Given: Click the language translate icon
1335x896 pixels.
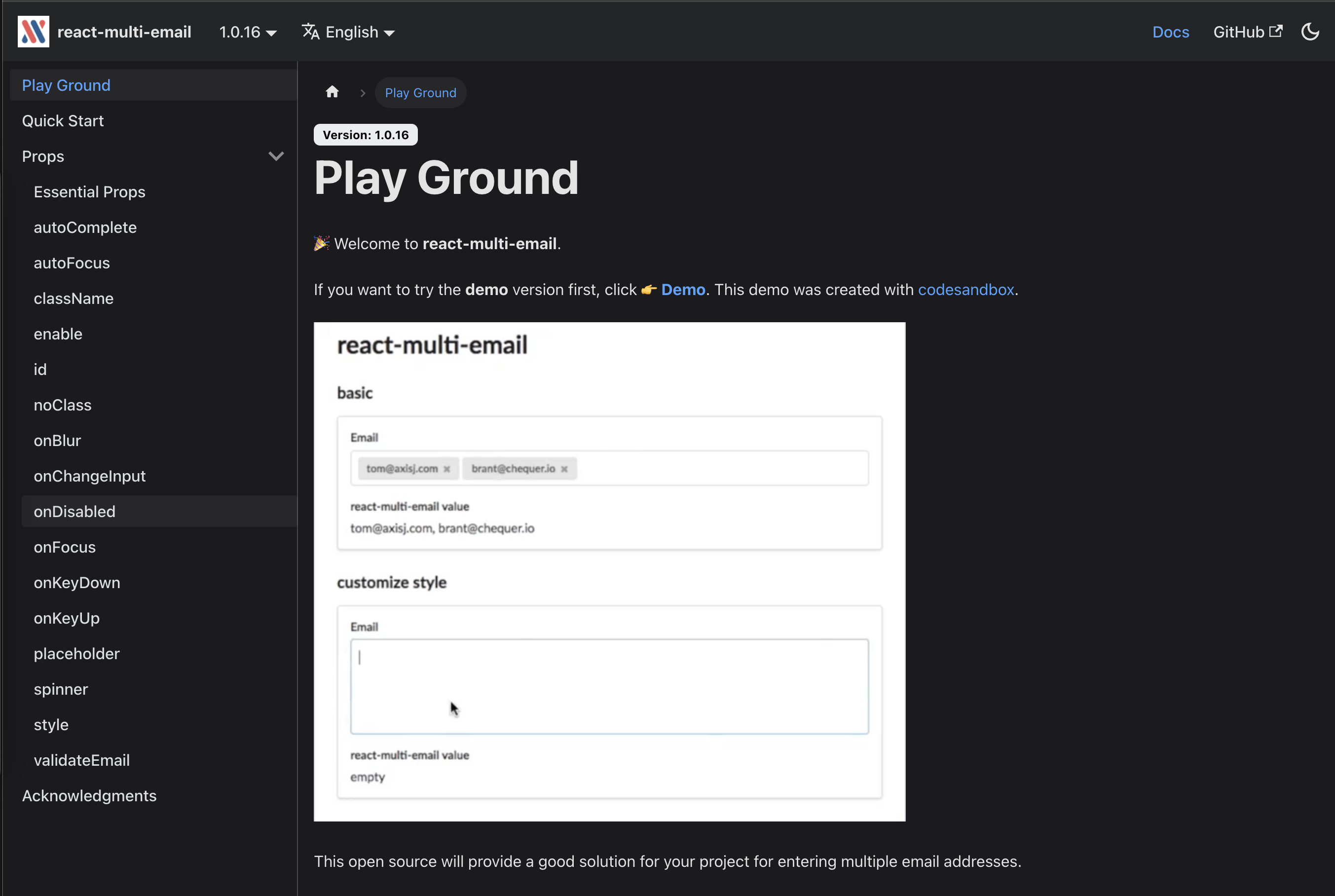Looking at the screenshot, I should tap(311, 32).
